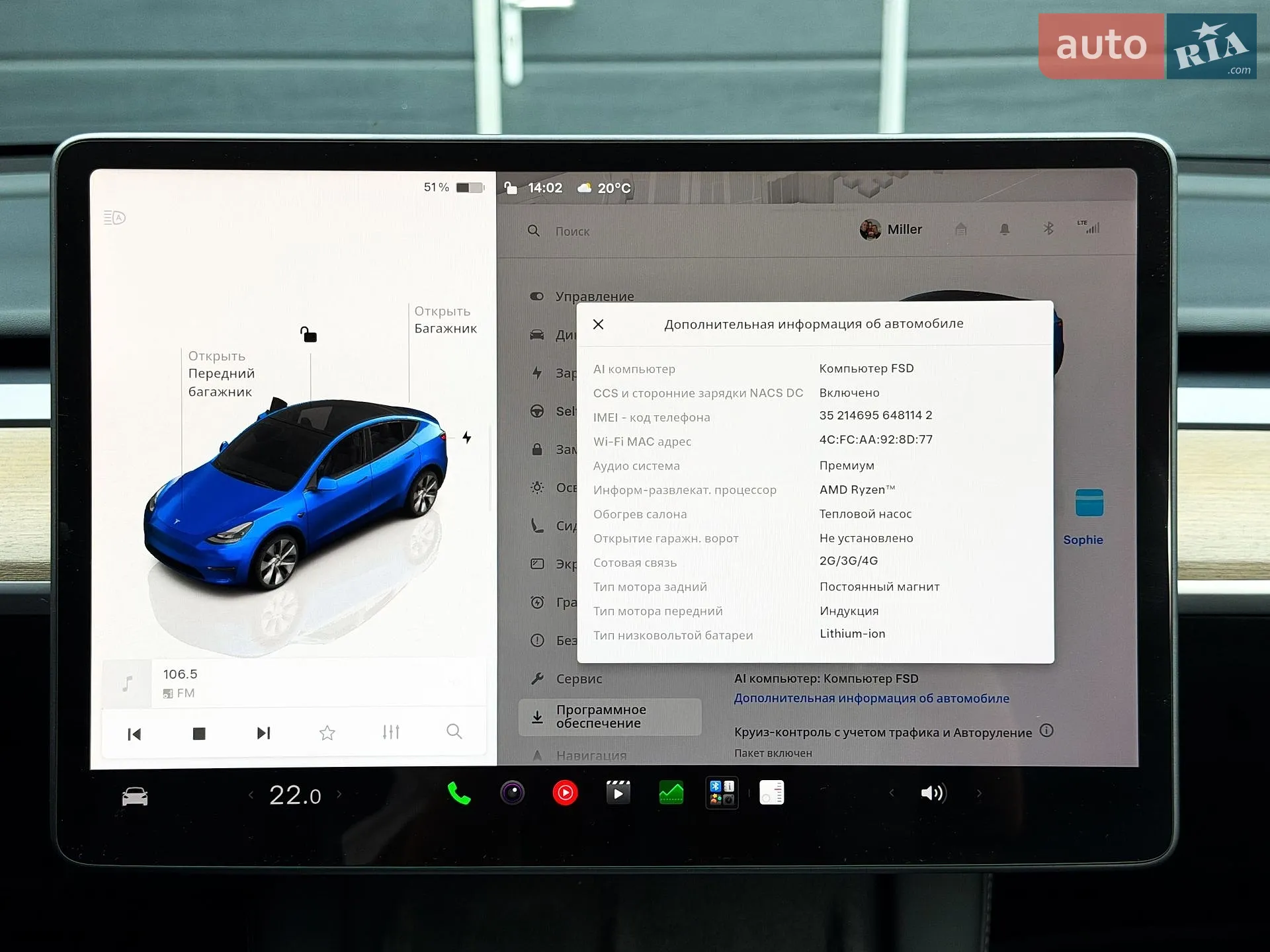
Task: Open the Miller driver profile
Action: (x=891, y=229)
